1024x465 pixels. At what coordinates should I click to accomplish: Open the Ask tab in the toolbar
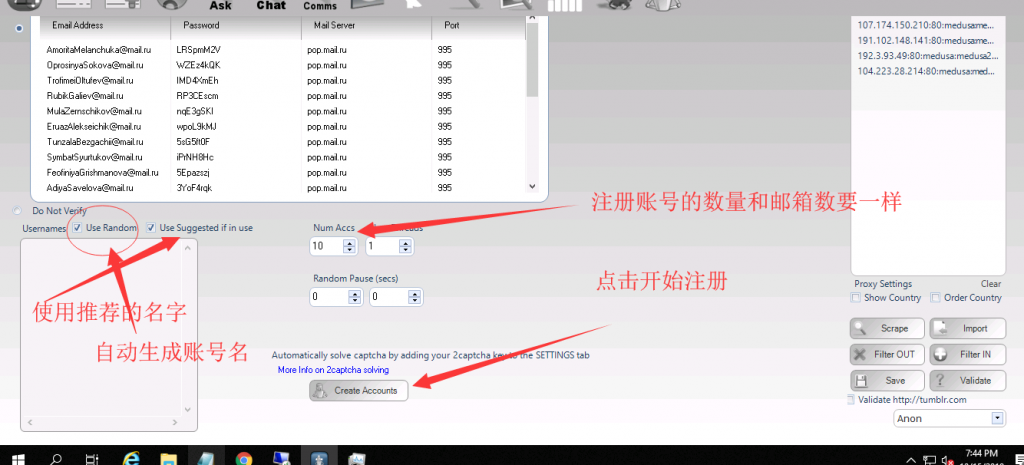pos(220,6)
